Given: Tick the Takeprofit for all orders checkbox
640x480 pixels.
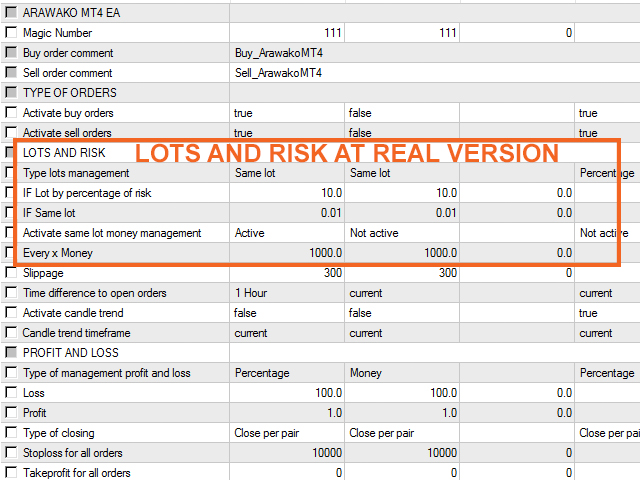Looking at the screenshot, I should pyautogui.click(x=11, y=472).
